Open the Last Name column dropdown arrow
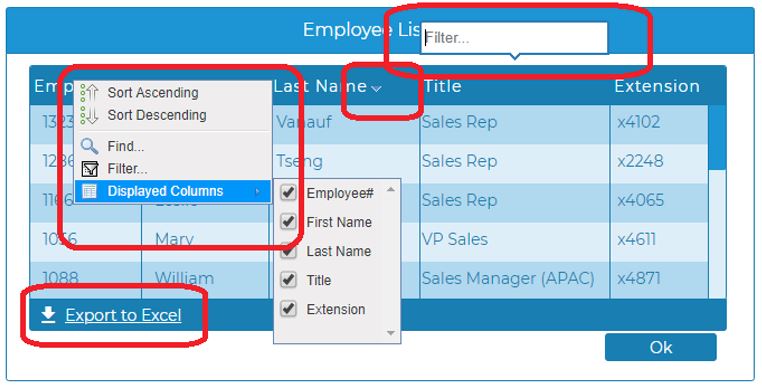762x387 pixels. pyautogui.click(x=376, y=88)
